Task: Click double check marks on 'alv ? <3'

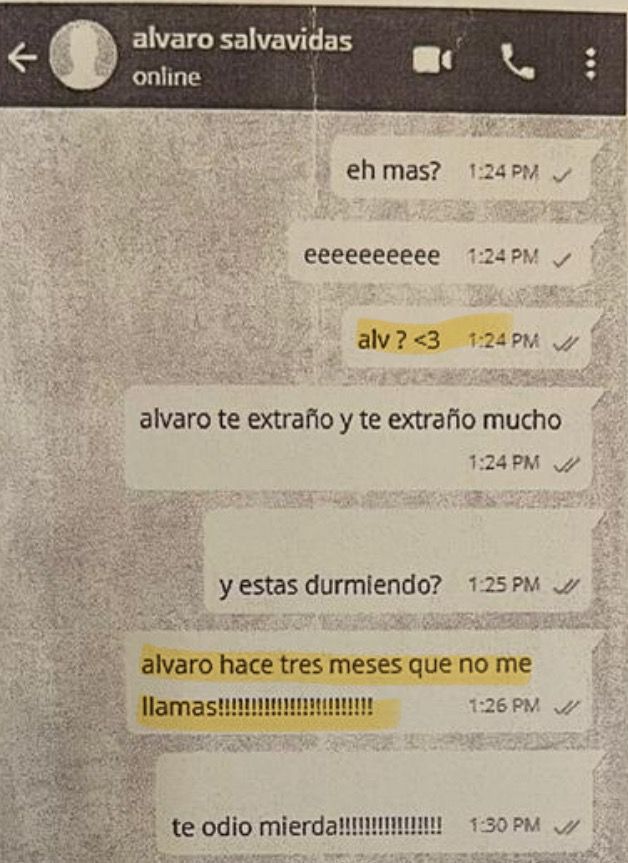Action: 565,343
